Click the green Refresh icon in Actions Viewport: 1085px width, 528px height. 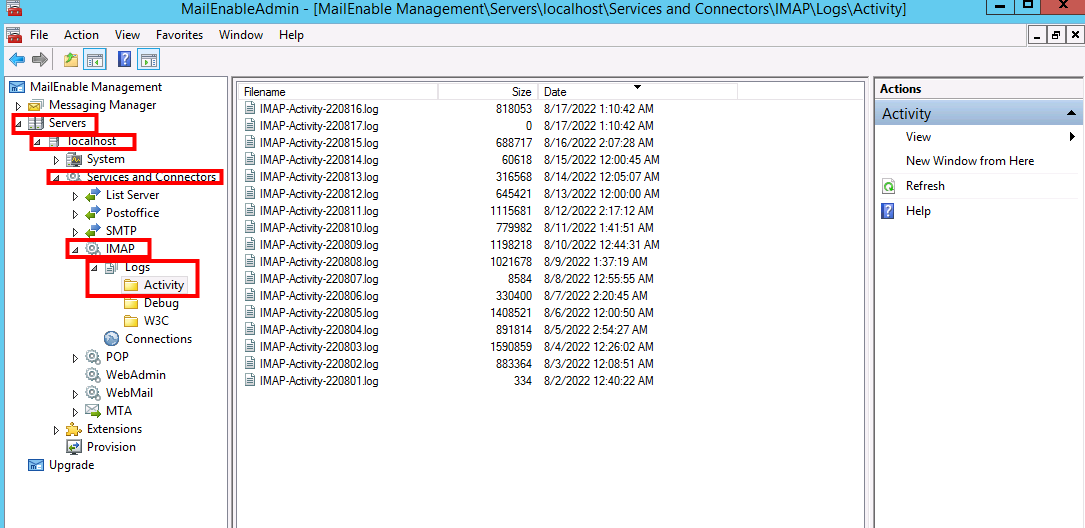(888, 186)
